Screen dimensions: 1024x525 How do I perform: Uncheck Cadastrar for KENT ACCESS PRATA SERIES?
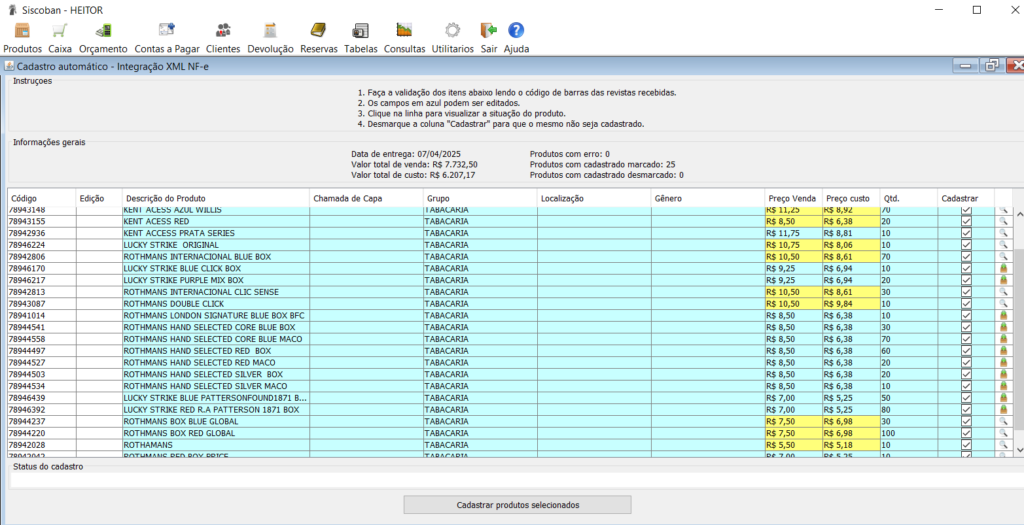click(966, 233)
